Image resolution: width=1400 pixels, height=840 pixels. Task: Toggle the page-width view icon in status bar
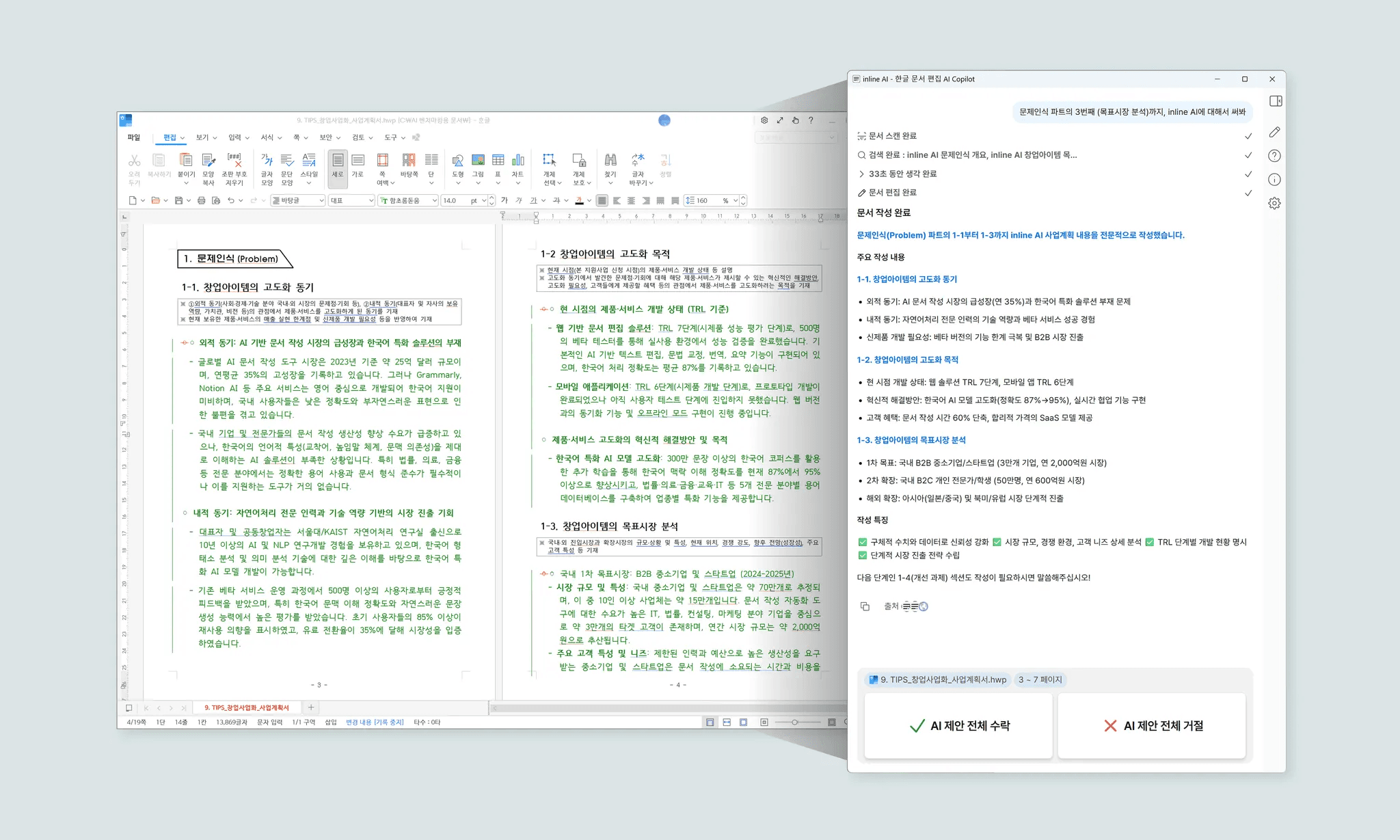[x=727, y=722]
